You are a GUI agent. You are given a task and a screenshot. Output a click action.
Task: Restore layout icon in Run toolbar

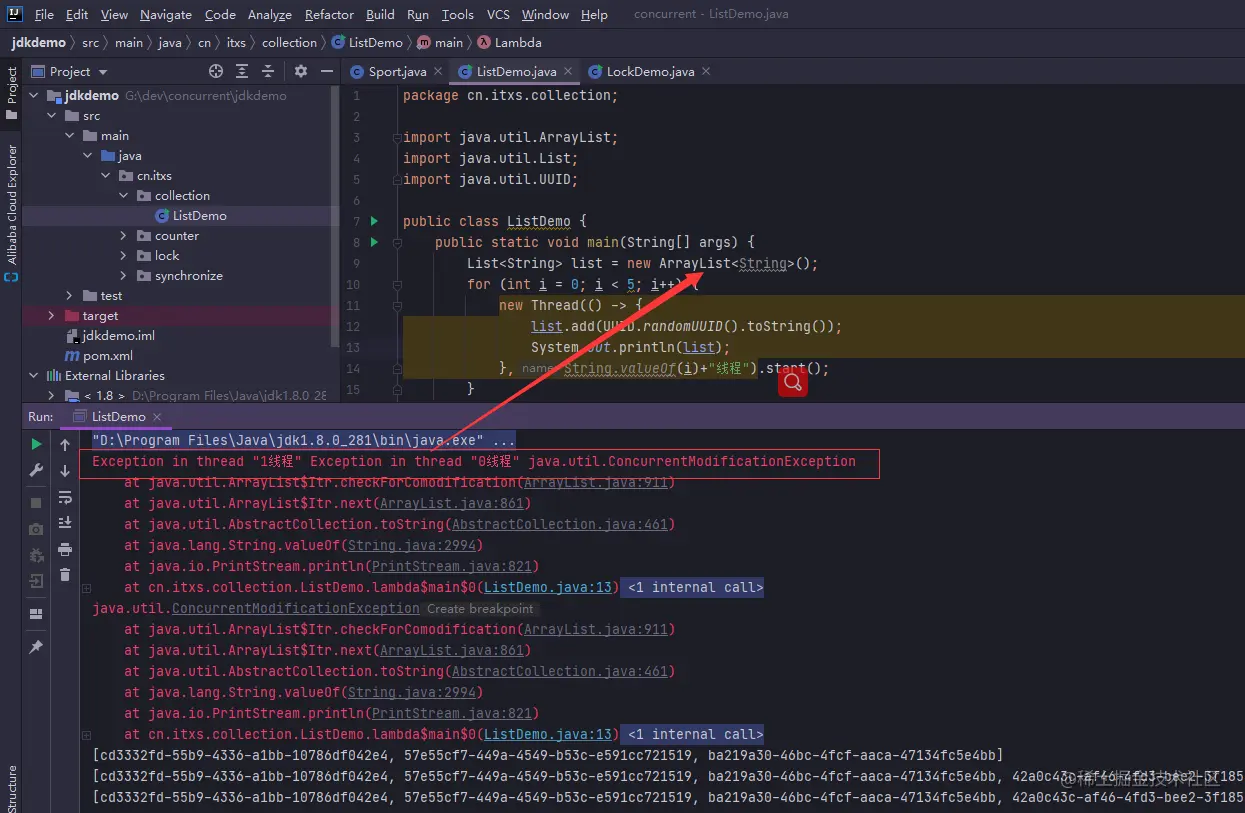pos(36,614)
